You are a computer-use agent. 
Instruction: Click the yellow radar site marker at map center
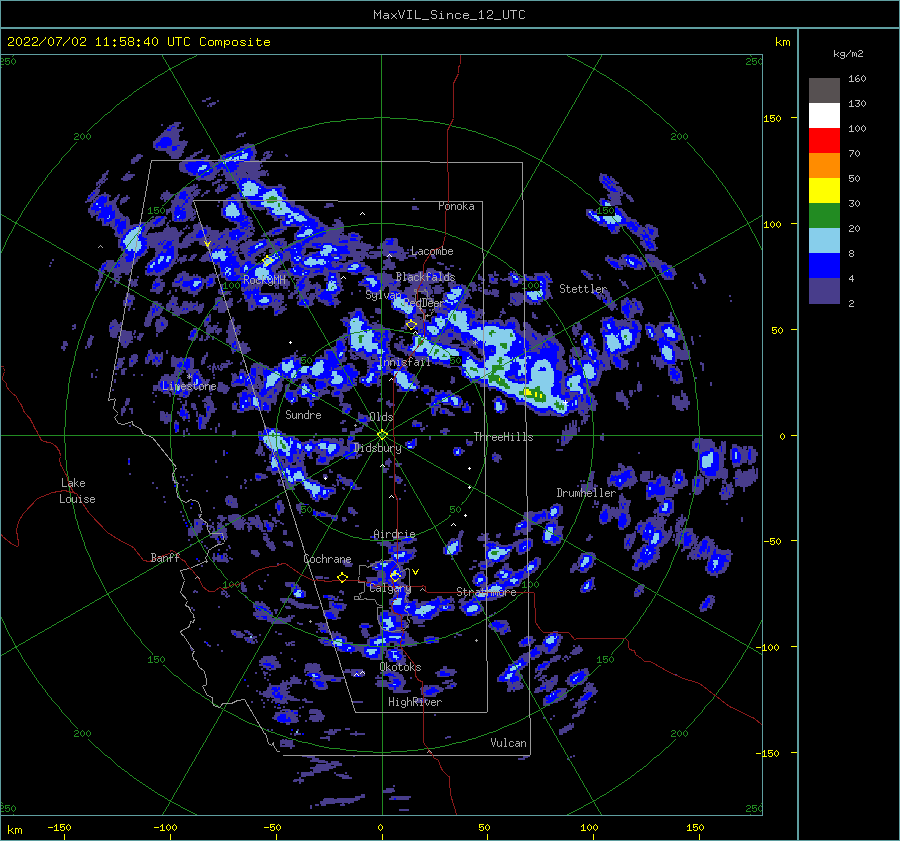coord(382,435)
